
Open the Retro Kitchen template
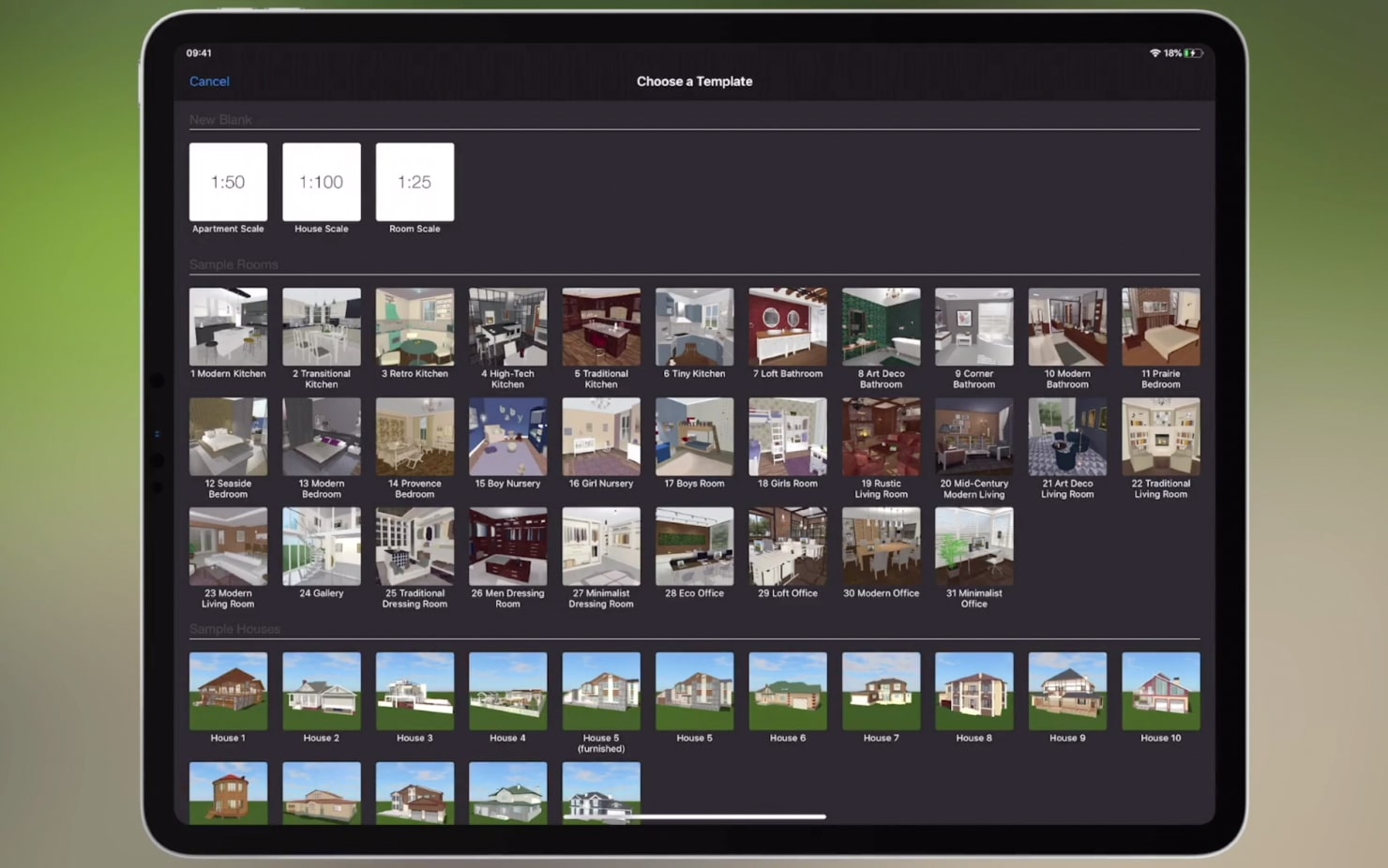click(415, 326)
